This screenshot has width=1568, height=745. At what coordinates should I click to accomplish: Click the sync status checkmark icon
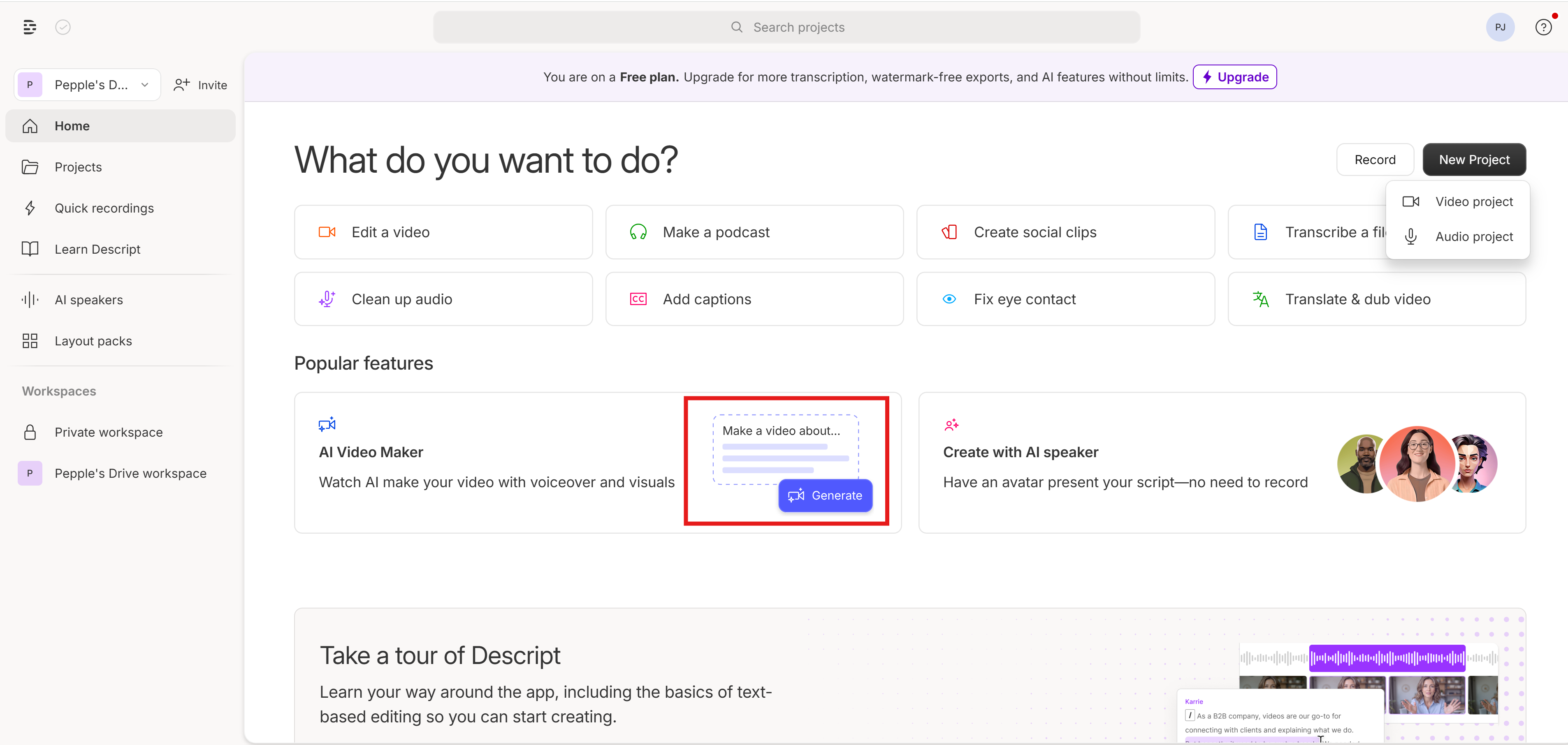pyautogui.click(x=63, y=28)
